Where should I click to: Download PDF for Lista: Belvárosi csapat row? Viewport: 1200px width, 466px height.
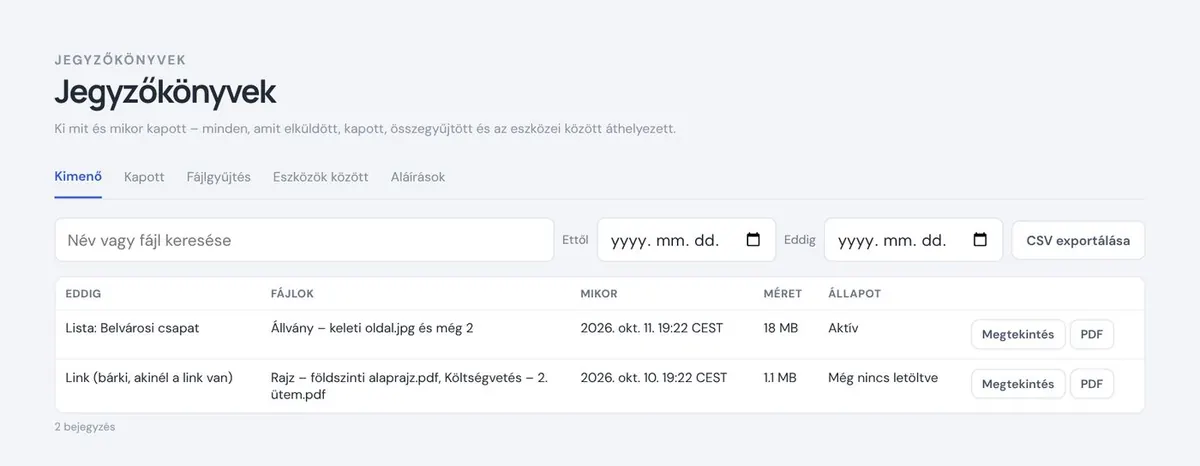(x=1092, y=334)
